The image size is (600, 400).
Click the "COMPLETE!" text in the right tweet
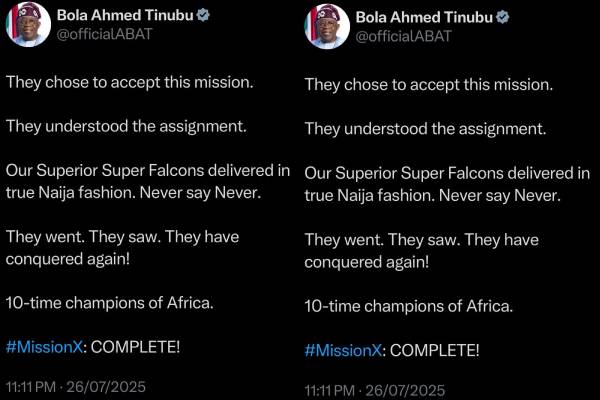434,350
